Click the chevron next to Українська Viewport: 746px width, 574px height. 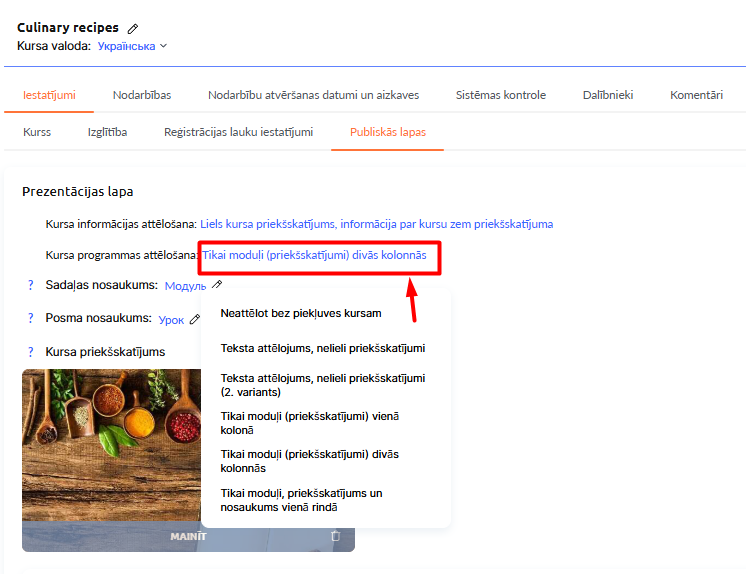163,46
